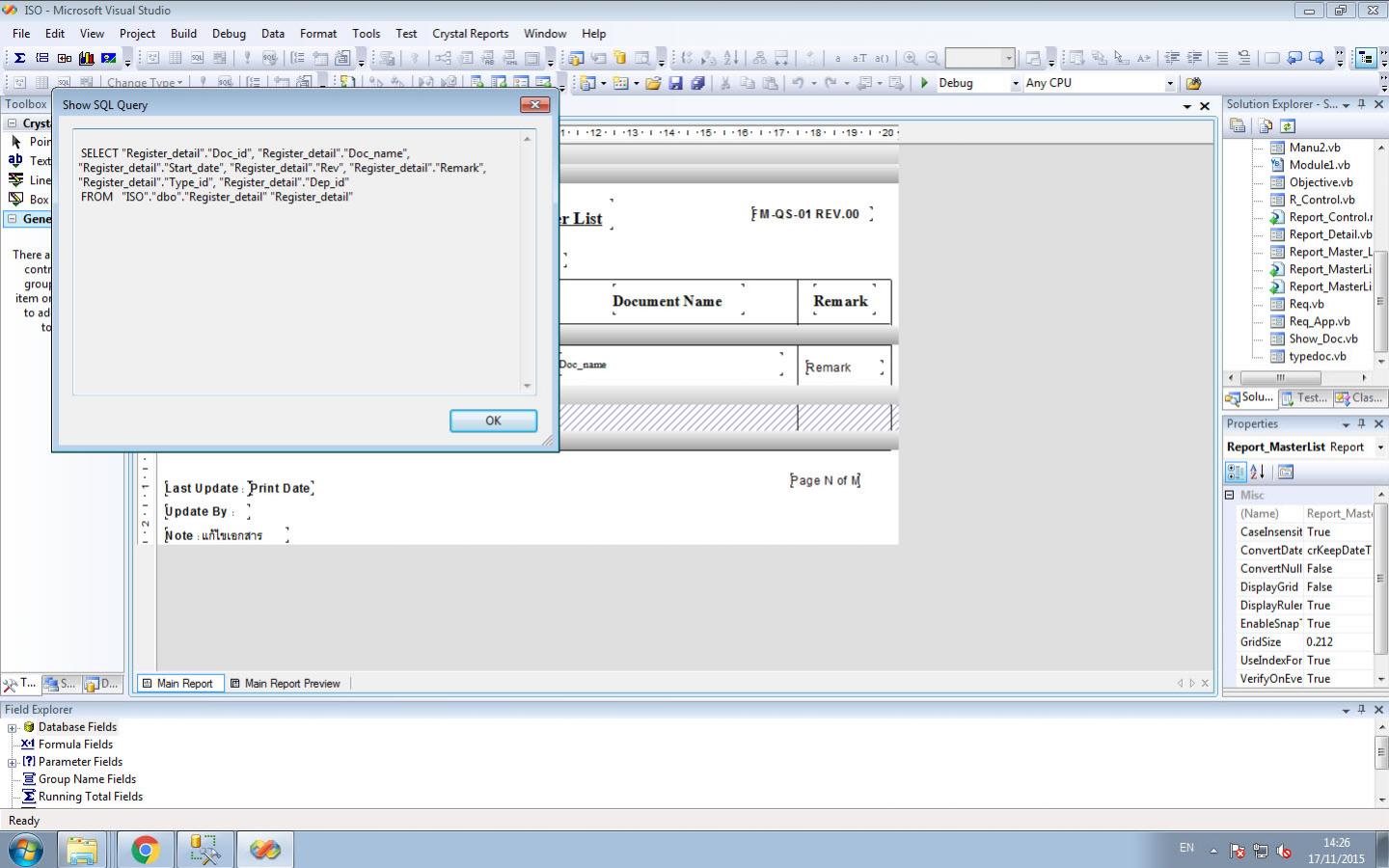Select Report_Detail.vb in Solution Explorer
This screenshot has height=868, width=1389.
[x=1330, y=234]
